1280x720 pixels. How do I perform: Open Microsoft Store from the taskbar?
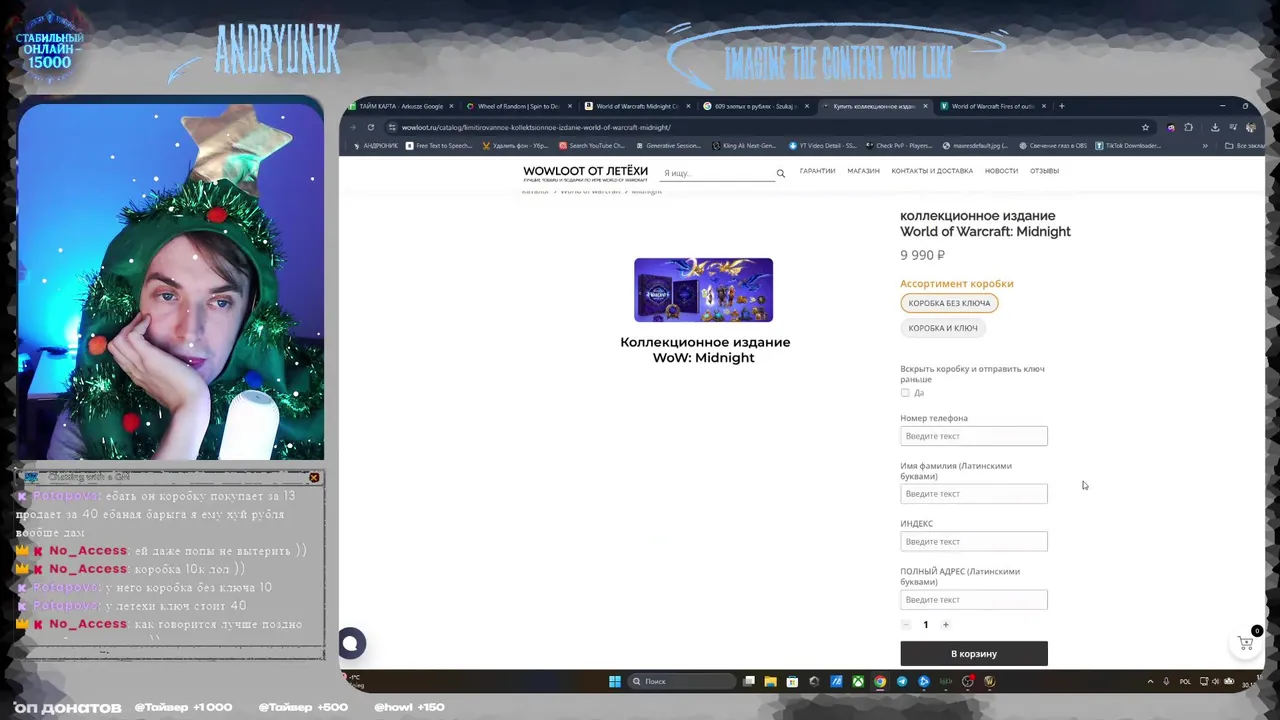point(792,681)
